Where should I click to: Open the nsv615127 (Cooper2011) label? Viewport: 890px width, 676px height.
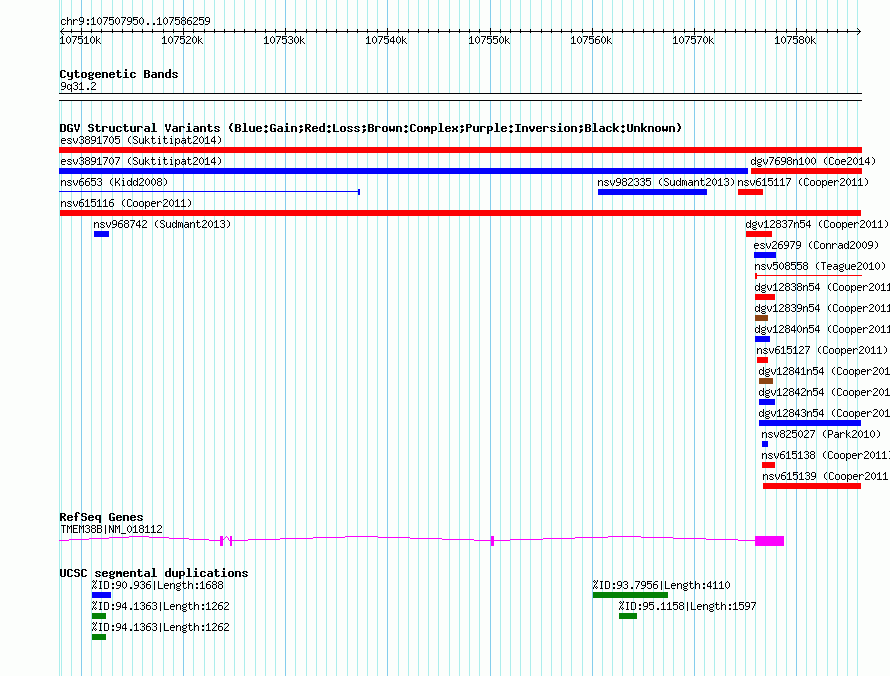pos(822,350)
